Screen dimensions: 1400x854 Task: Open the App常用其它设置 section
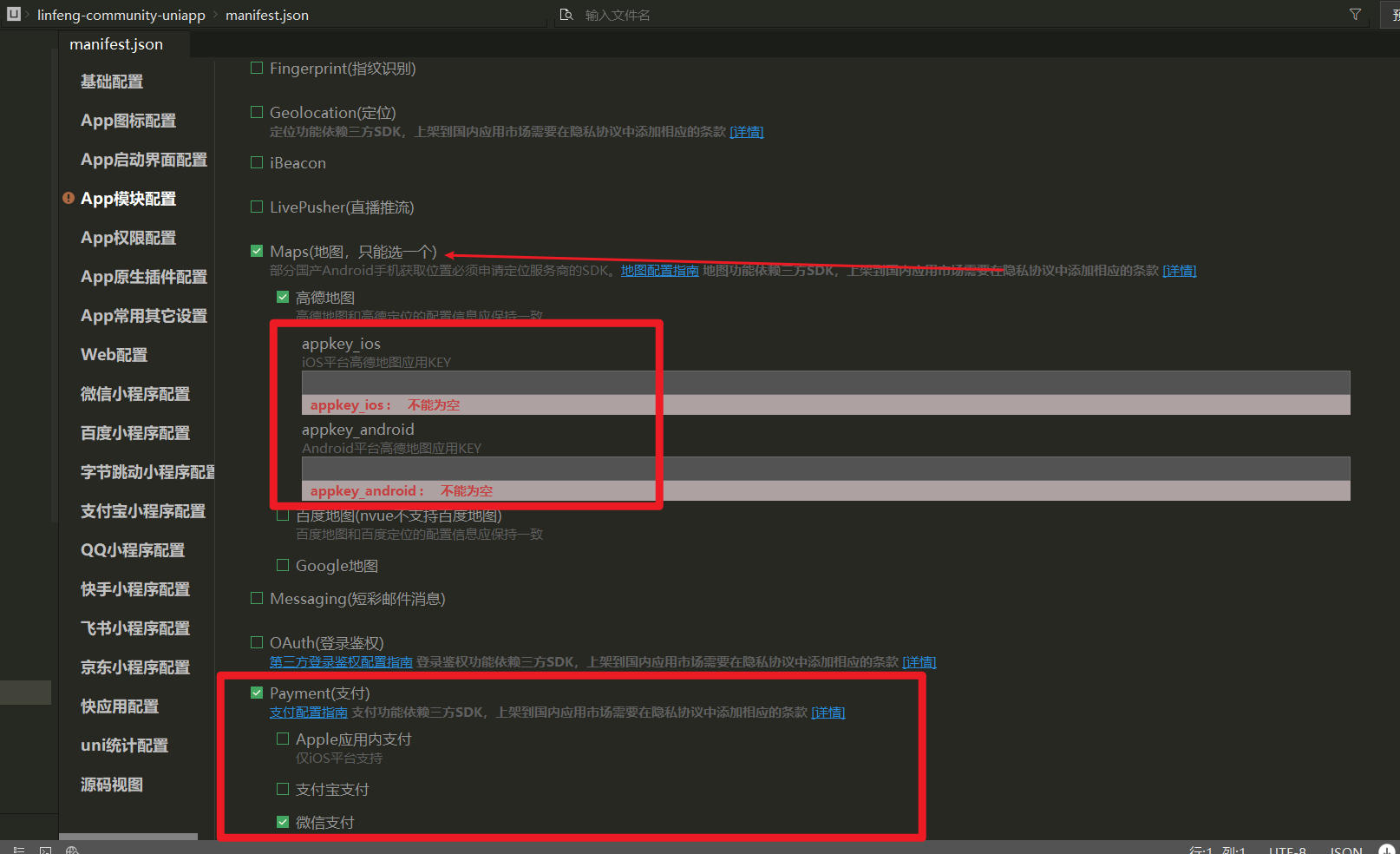point(144,316)
